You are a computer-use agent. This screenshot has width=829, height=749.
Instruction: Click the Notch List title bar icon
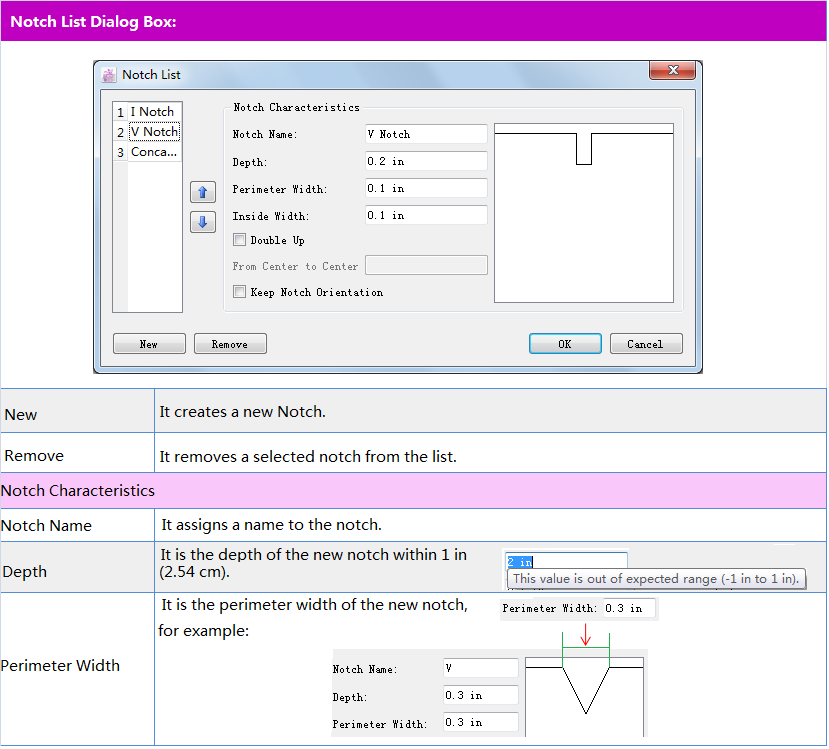(109, 75)
